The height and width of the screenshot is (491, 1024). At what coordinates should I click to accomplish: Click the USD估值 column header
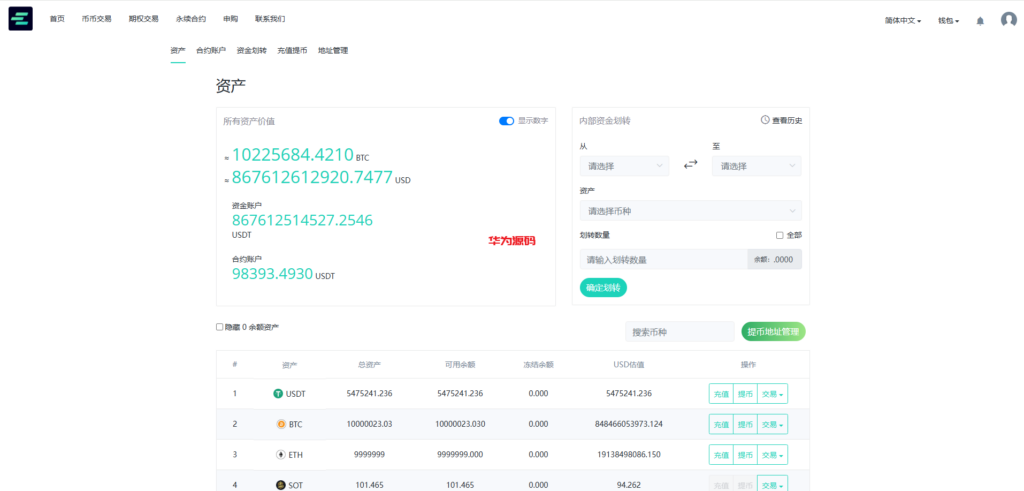628,365
